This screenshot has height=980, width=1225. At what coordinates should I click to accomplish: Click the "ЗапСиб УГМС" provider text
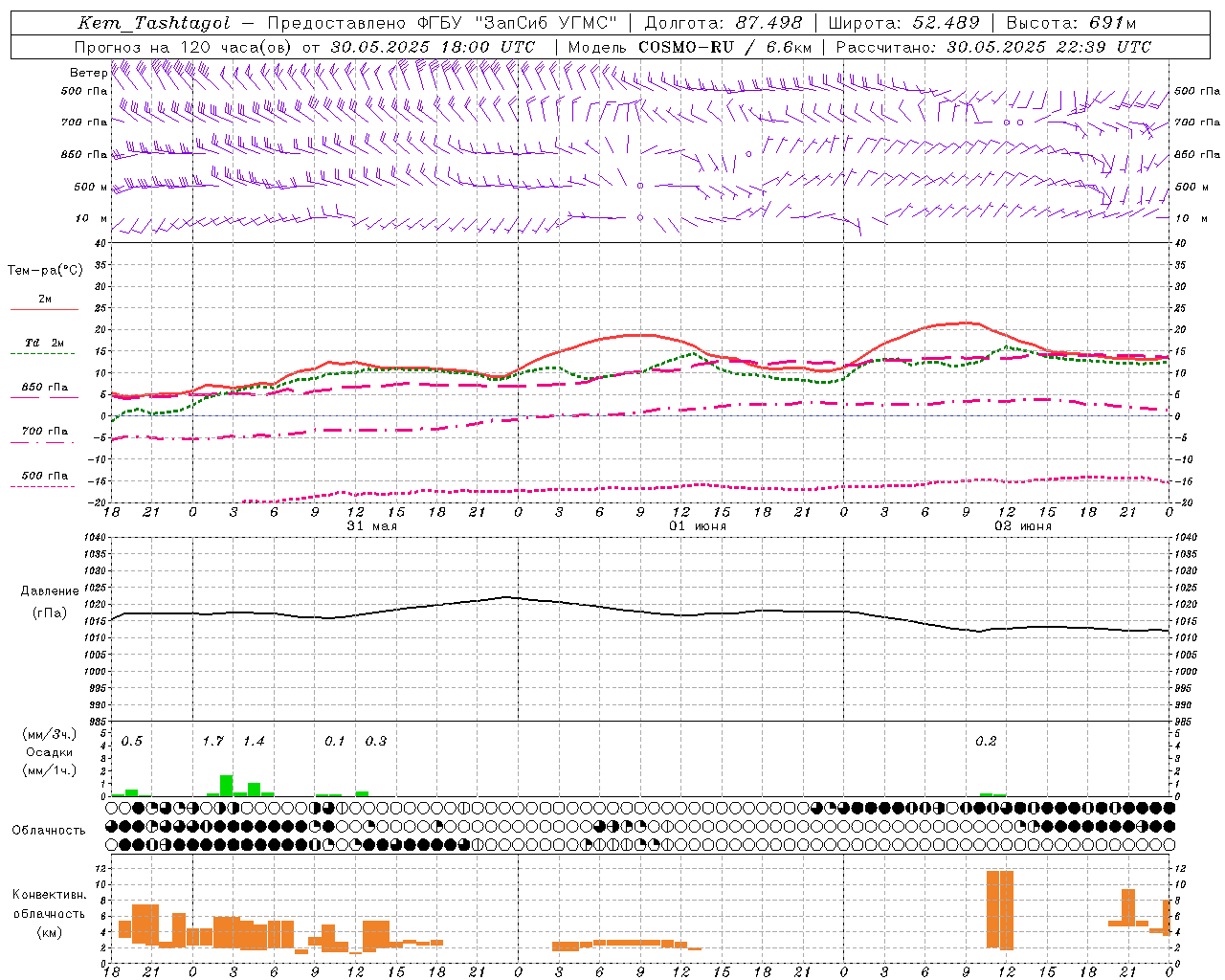546,23
